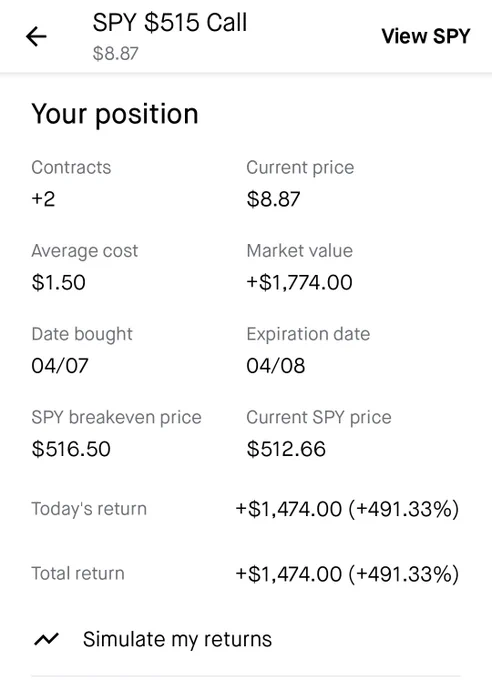Select the SPY breakeven price $516.50
The height and width of the screenshot is (680, 492).
tap(71, 449)
